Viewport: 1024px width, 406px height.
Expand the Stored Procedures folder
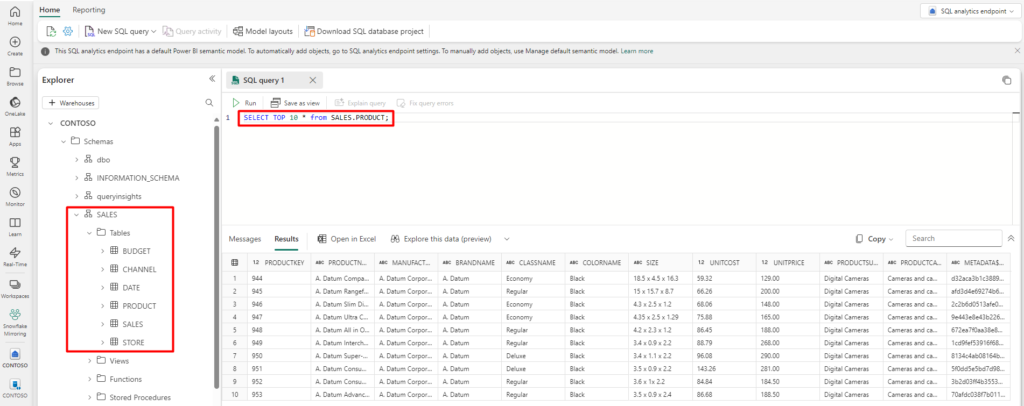89,397
